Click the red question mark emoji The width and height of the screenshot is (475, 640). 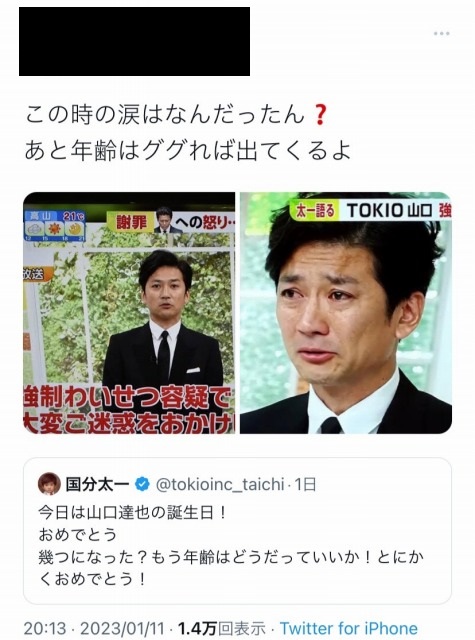pyautogui.click(x=320, y=115)
